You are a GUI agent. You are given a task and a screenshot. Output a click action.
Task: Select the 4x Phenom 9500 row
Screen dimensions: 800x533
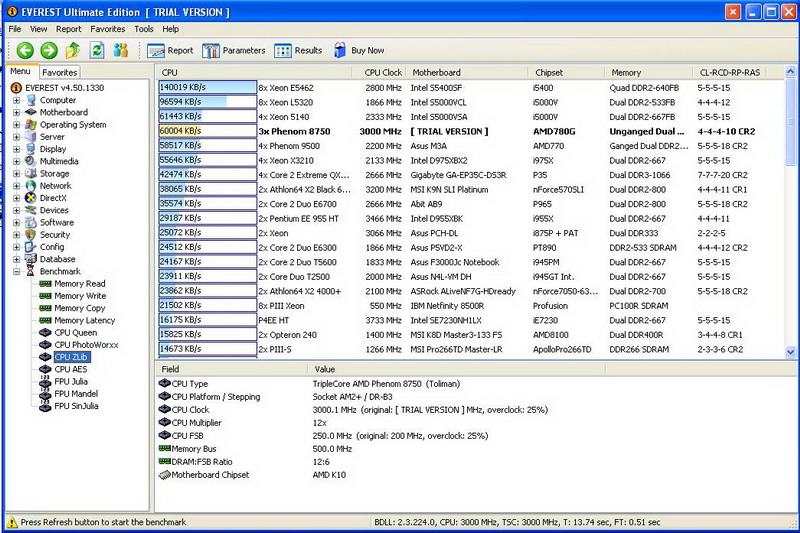pyautogui.click(x=469, y=146)
